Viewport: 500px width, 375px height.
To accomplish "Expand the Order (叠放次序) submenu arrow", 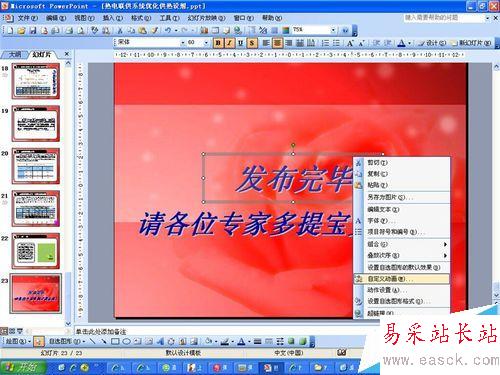I will click(445, 256).
